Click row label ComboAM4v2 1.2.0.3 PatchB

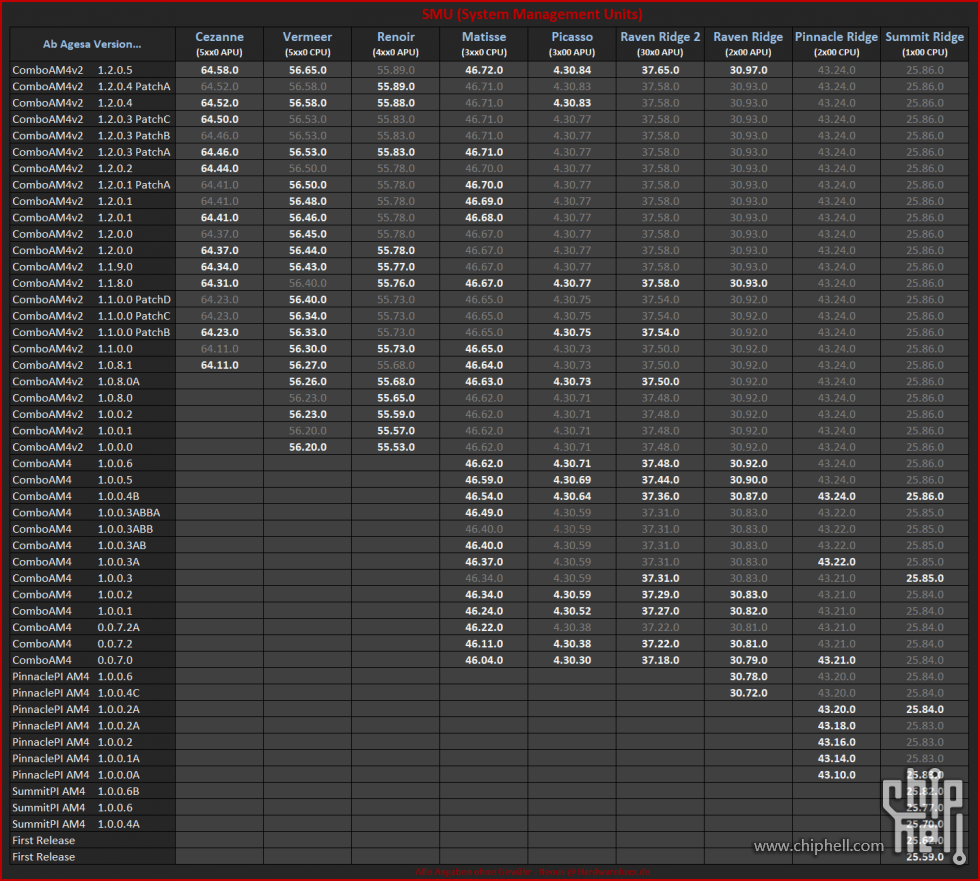[x=91, y=136]
